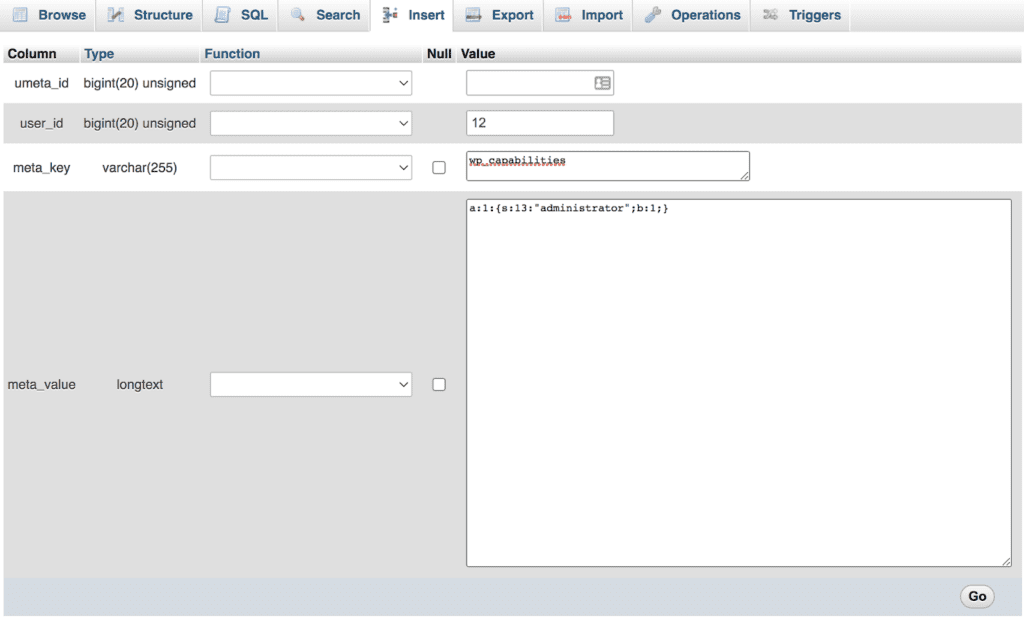Image resolution: width=1024 pixels, height=620 pixels.
Task: Click inside the meta_value text area
Action: [738, 390]
